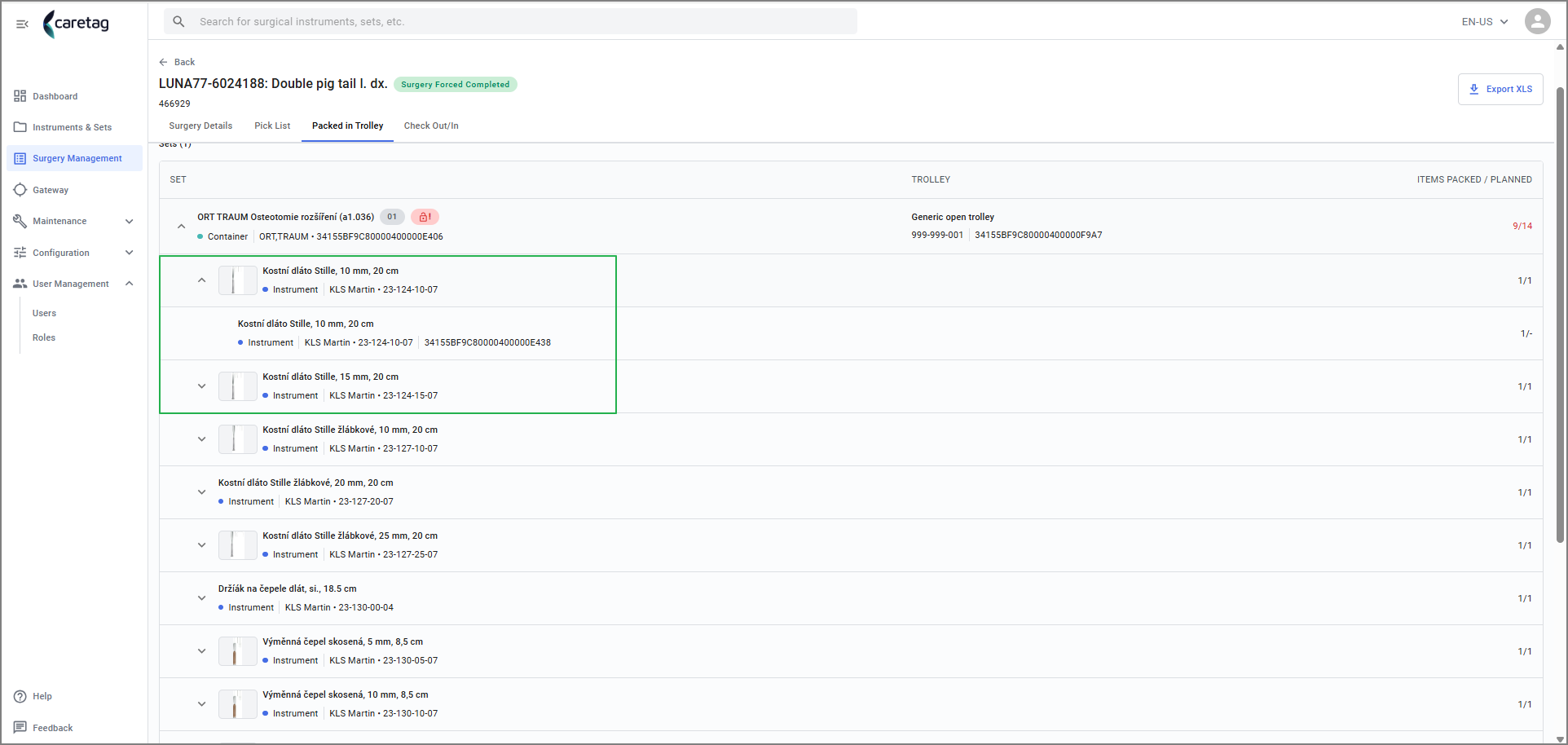The height and width of the screenshot is (745, 1568).
Task: Click the User Management people icon
Action: (20, 284)
